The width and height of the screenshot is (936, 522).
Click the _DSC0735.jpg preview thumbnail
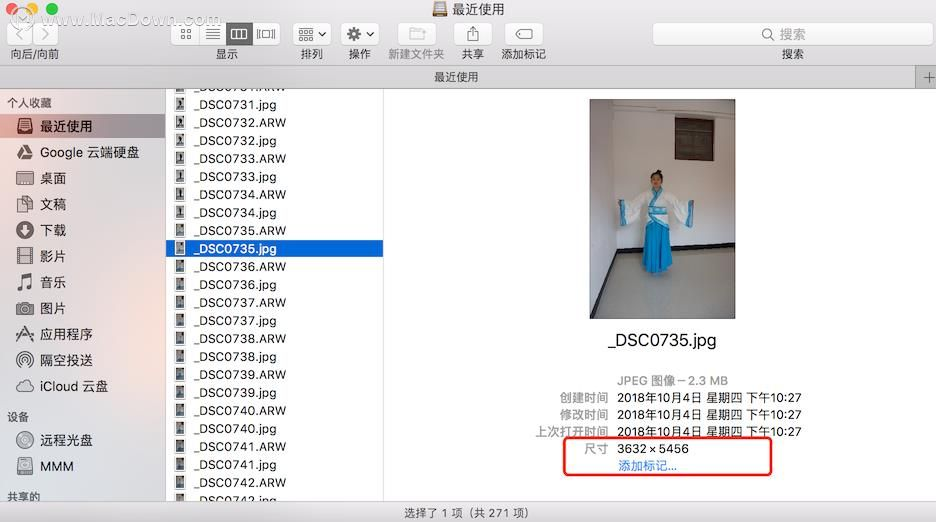click(663, 209)
